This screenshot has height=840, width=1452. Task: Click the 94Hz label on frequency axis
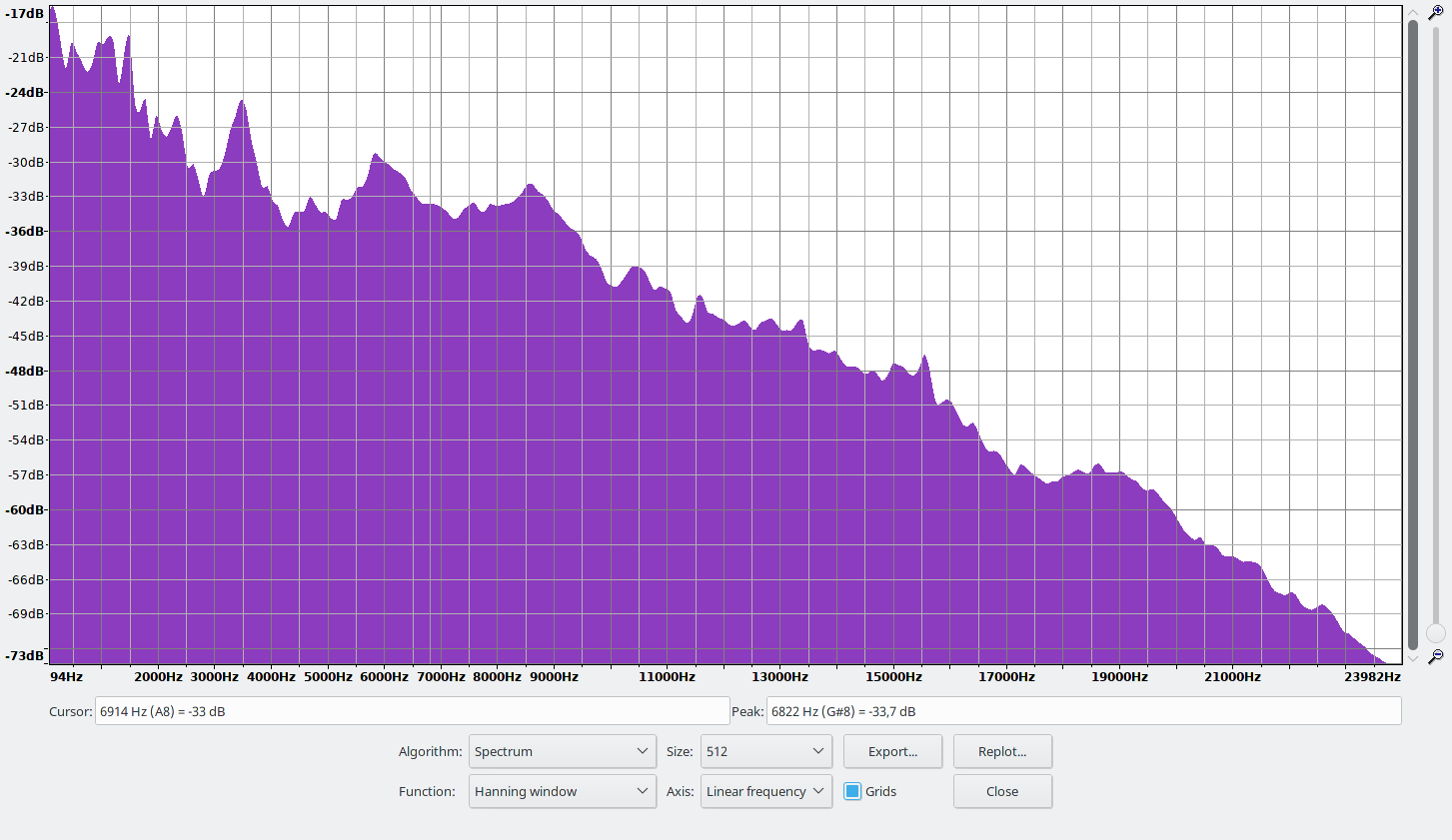click(x=66, y=676)
